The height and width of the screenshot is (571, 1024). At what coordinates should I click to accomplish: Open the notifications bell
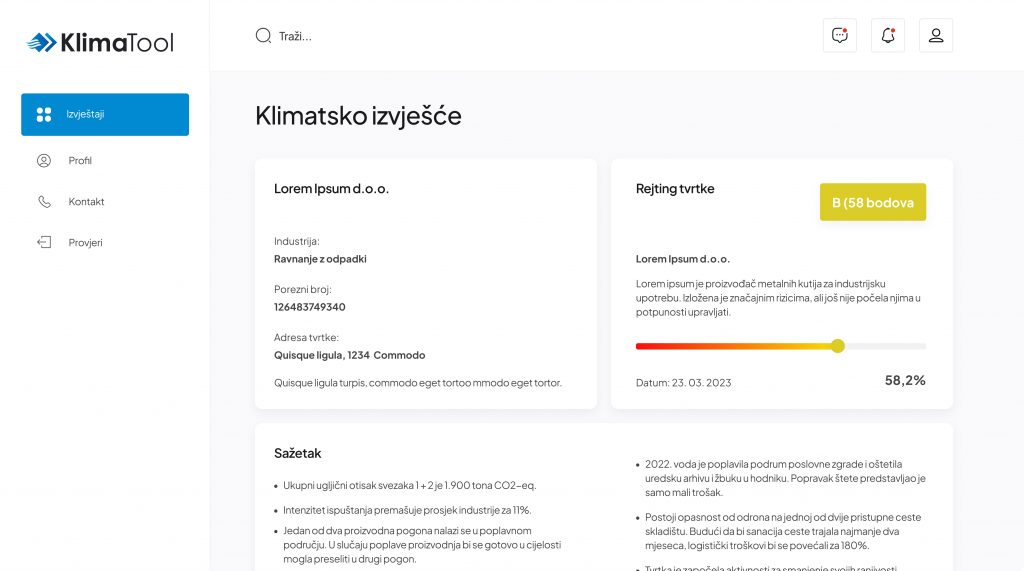[x=888, y=36]
